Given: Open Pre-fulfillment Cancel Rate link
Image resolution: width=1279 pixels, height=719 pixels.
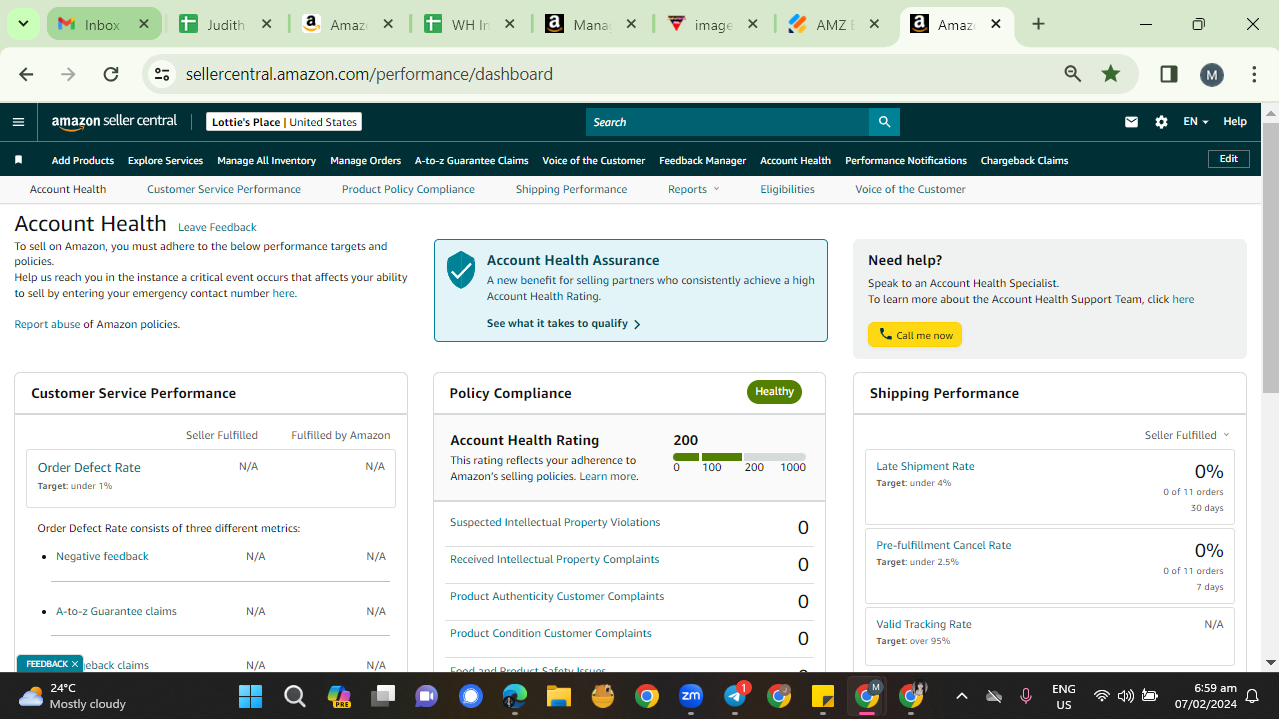Looking at the screenshot, I should click(944, 545).
